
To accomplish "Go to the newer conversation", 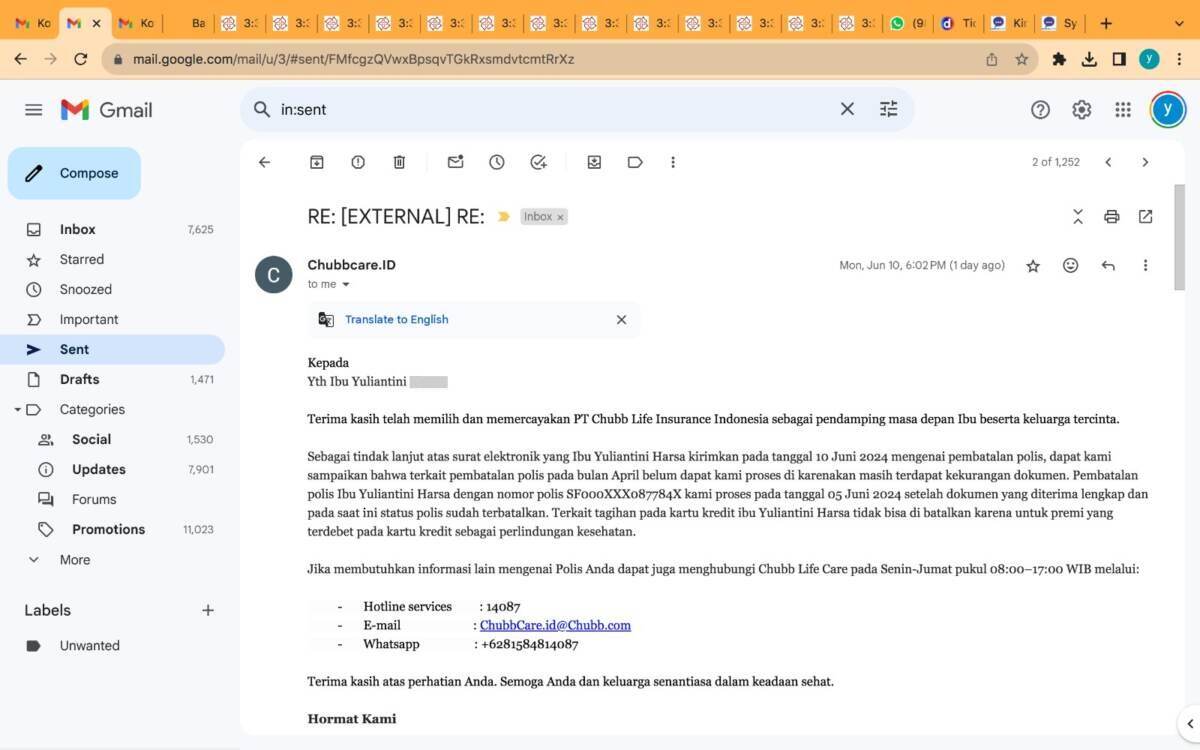I will tap(1108, 162).
